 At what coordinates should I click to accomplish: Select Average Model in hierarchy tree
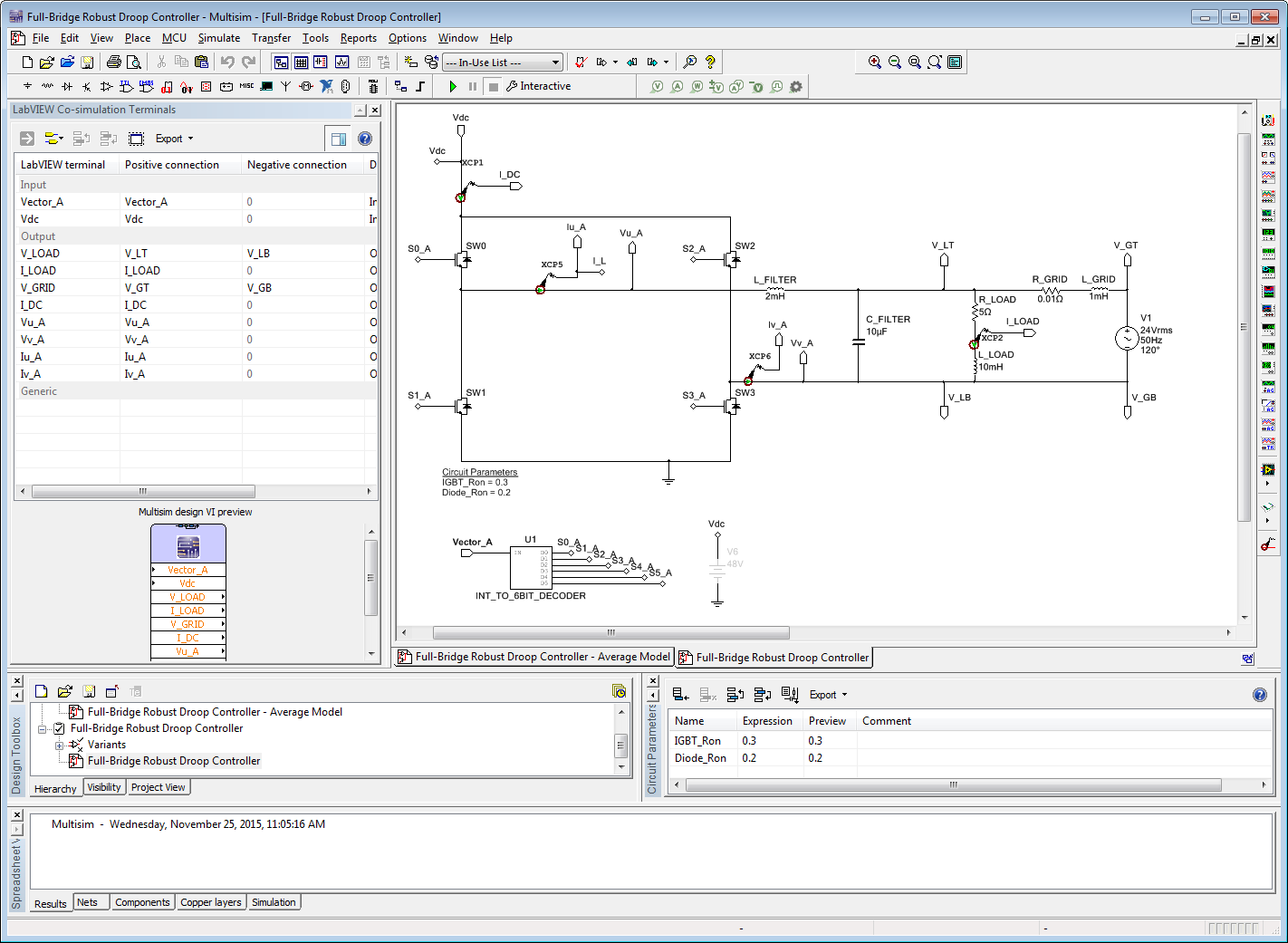216,712
